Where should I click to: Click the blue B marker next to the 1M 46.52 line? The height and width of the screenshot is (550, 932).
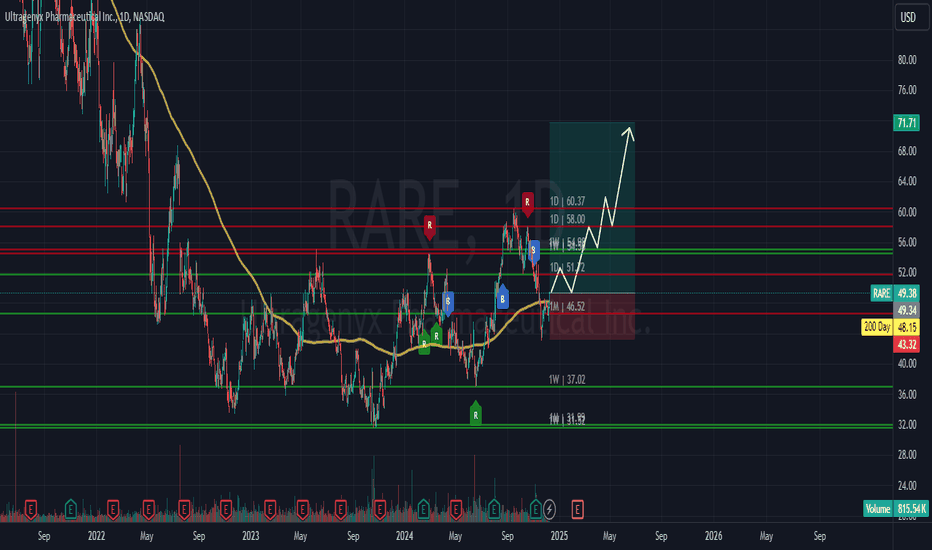click(x=502, y=297)
